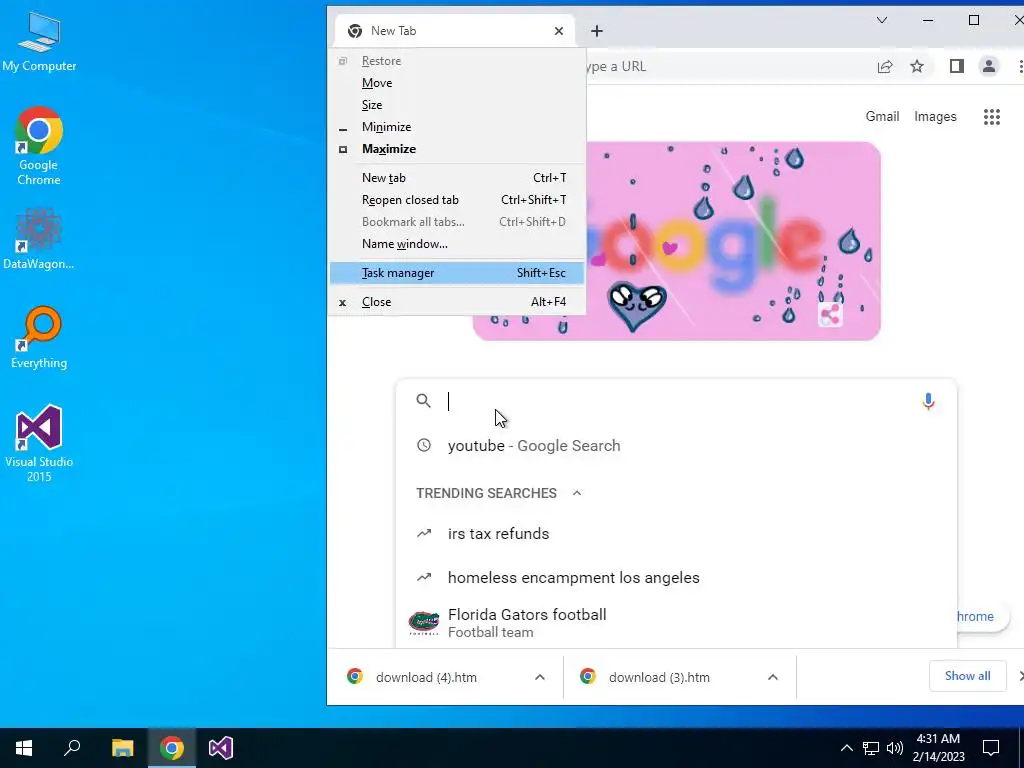Click the share this page icon
The height and width of the screenshot is (768, 1024).
[x=885, y=66]
